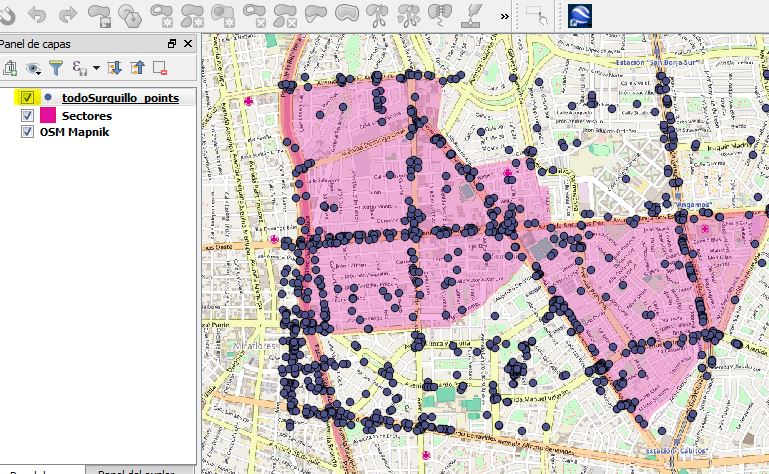The image size is (769, 474).
Task: Click the Undo arrow
Action: 37,15
